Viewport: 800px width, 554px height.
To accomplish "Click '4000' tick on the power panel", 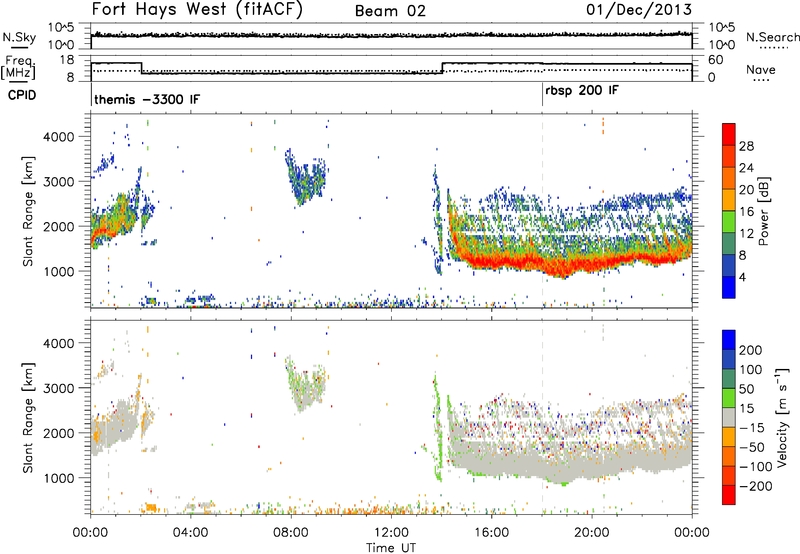I will pyautogui.click(x=59, y=137).
